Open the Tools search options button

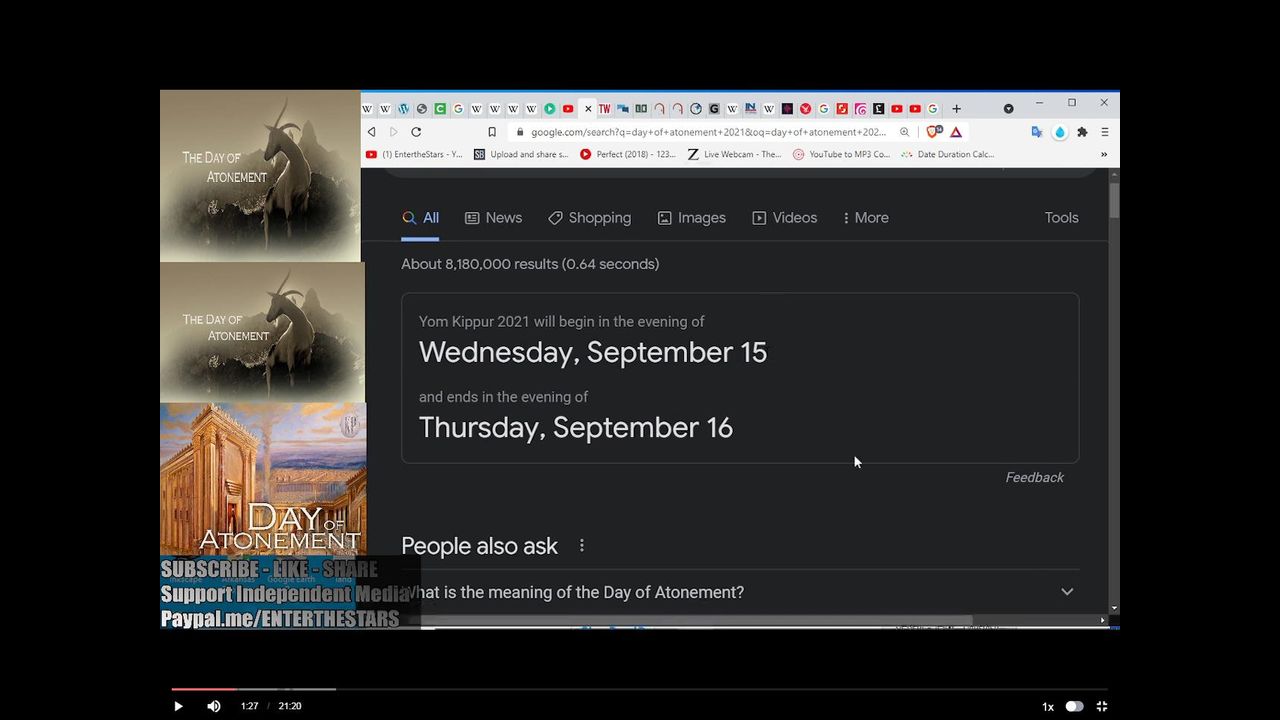1061,218
